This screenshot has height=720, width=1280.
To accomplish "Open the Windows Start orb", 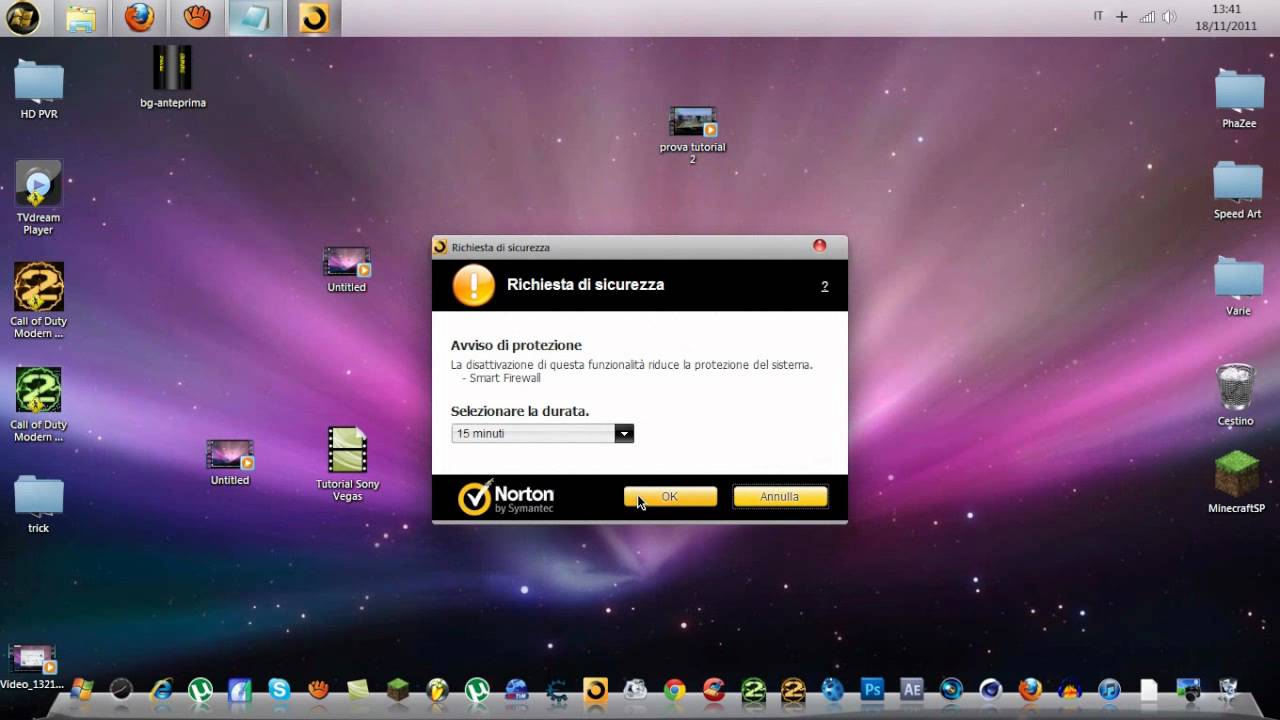I will point(22,17).
